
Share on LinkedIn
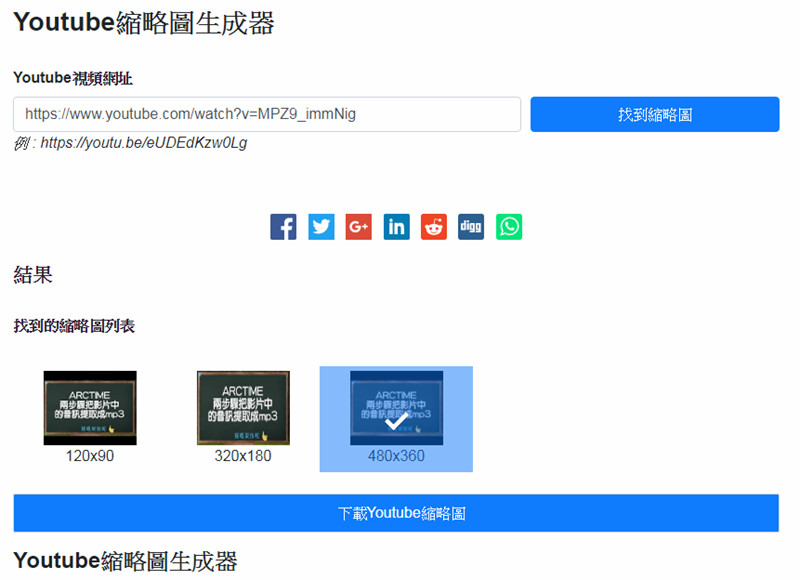[396, 226]
